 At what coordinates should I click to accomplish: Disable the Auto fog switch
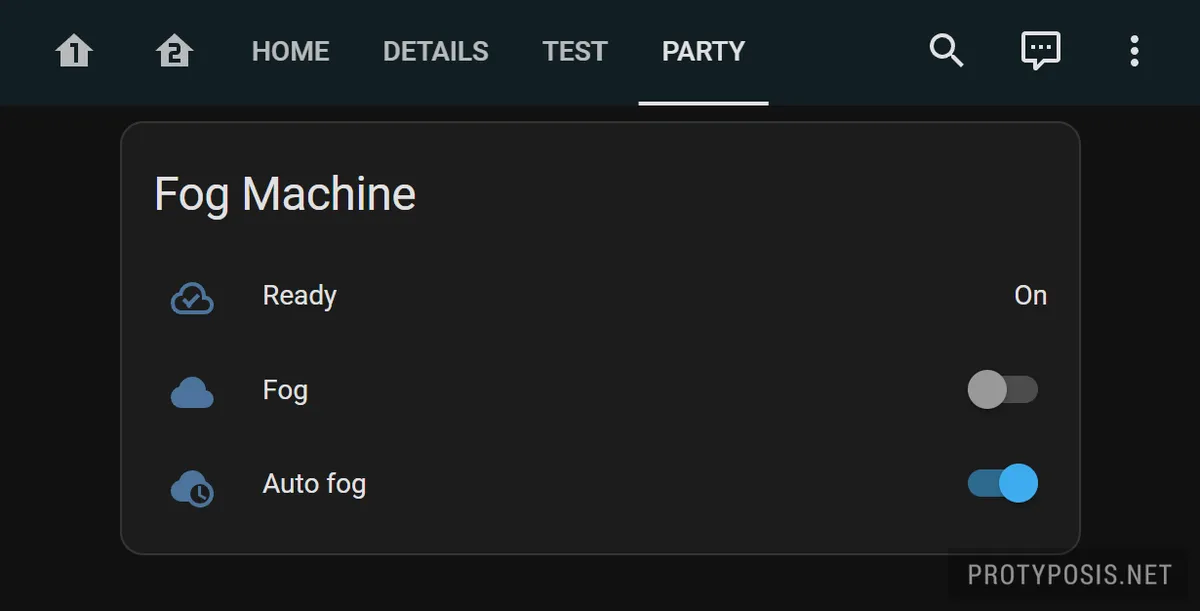(1003, 483)
